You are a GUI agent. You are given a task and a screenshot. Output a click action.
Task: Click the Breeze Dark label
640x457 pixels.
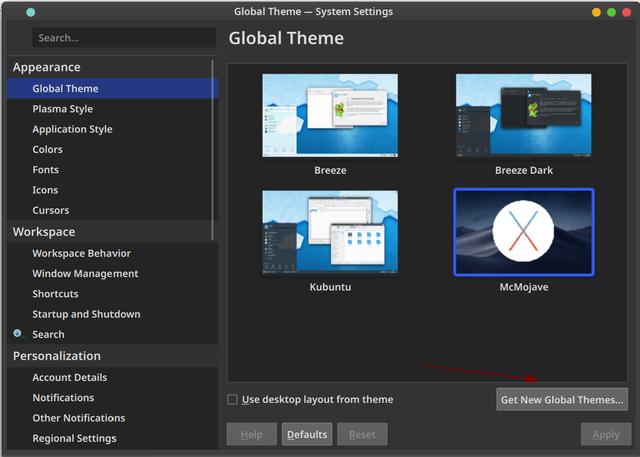click(x=524, y=170)
